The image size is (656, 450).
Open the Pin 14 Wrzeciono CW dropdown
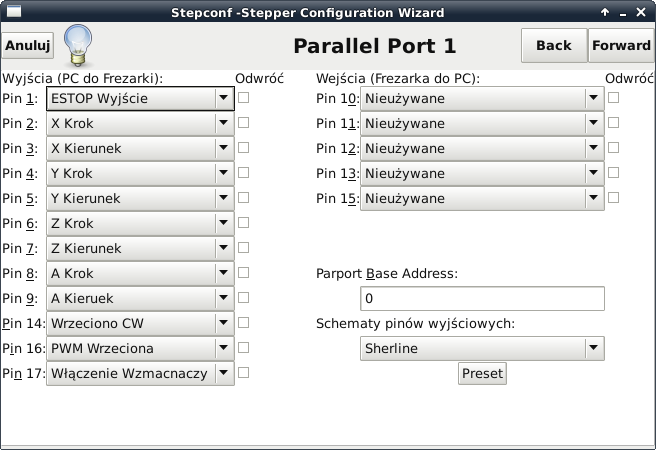tap(140, 323)
